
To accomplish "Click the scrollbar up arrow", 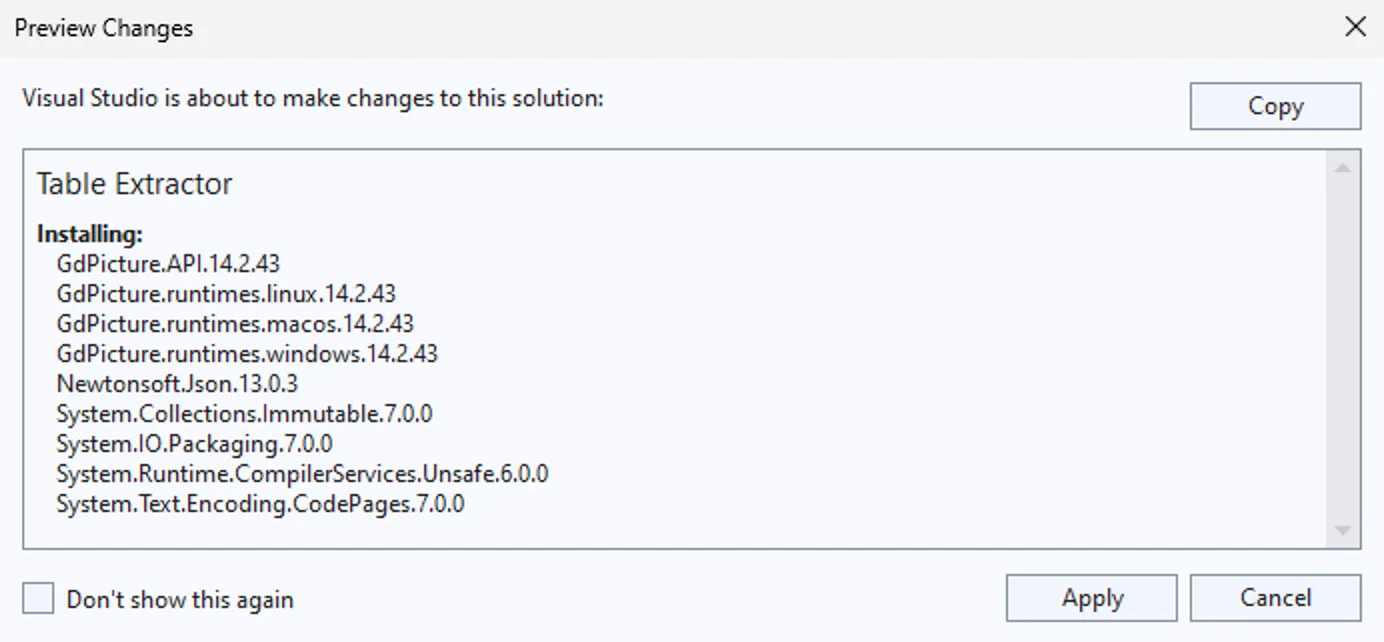I will coord(1342,168).
